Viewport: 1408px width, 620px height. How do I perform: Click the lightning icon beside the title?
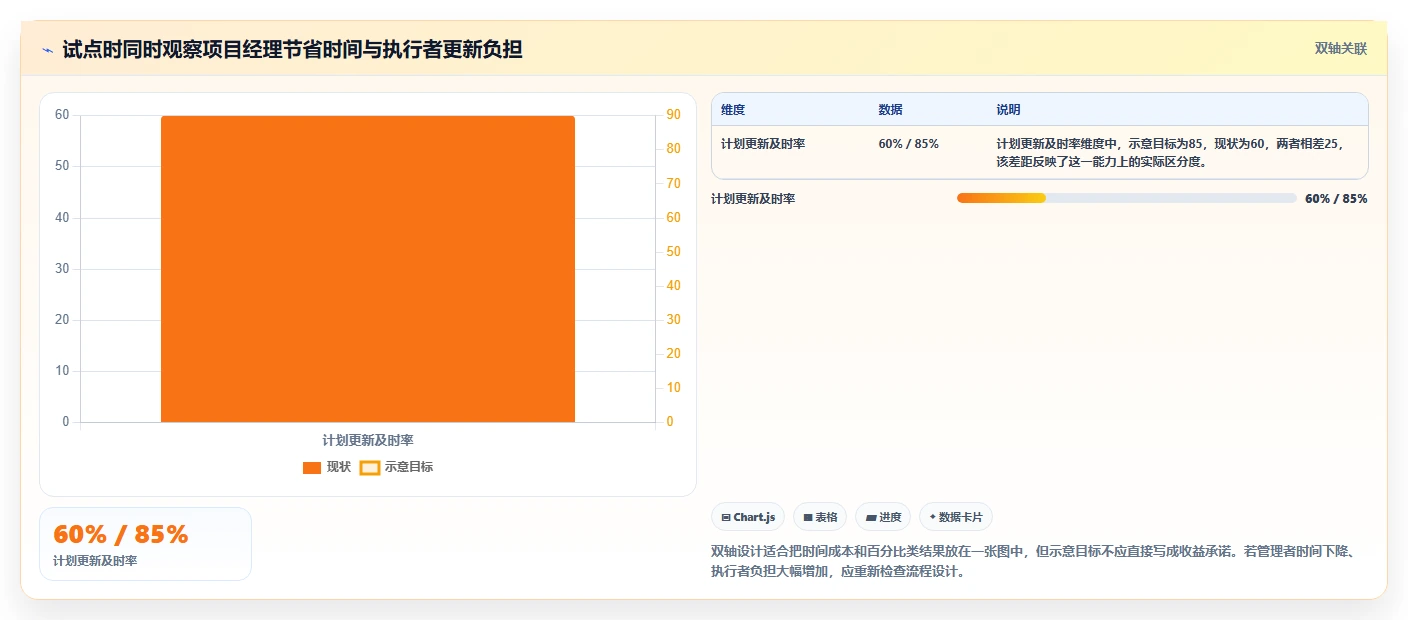pos(48,50)
